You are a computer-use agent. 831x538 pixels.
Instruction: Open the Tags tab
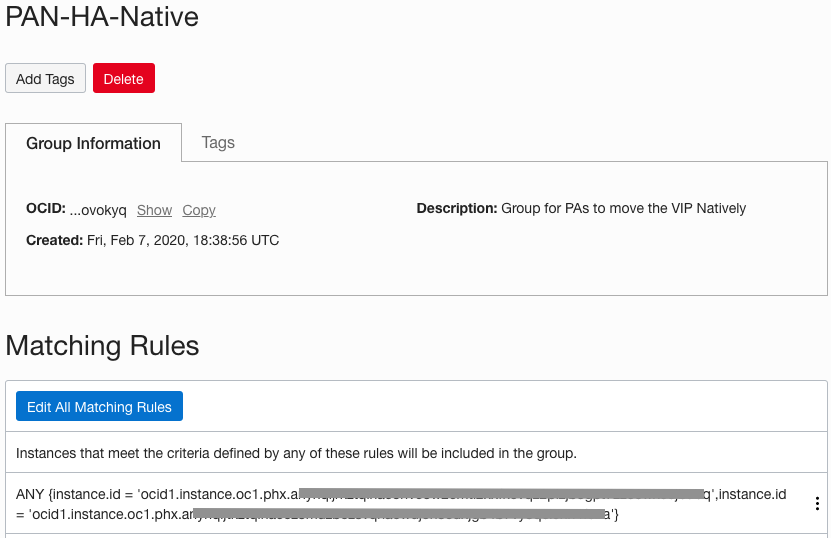pyautogui.click(x=218, y=142)
